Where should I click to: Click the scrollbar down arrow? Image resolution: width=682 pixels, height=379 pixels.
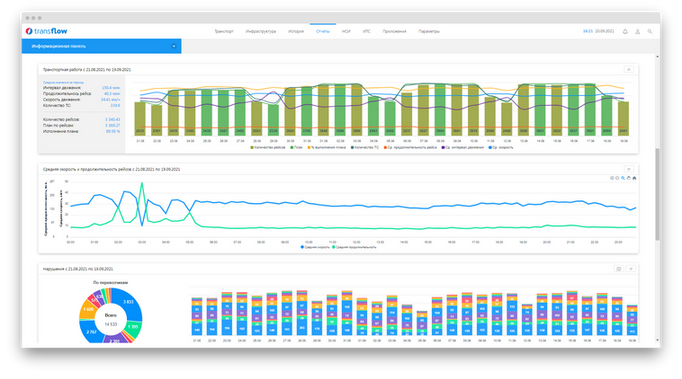pyautogui.click(x=657, y=340)
